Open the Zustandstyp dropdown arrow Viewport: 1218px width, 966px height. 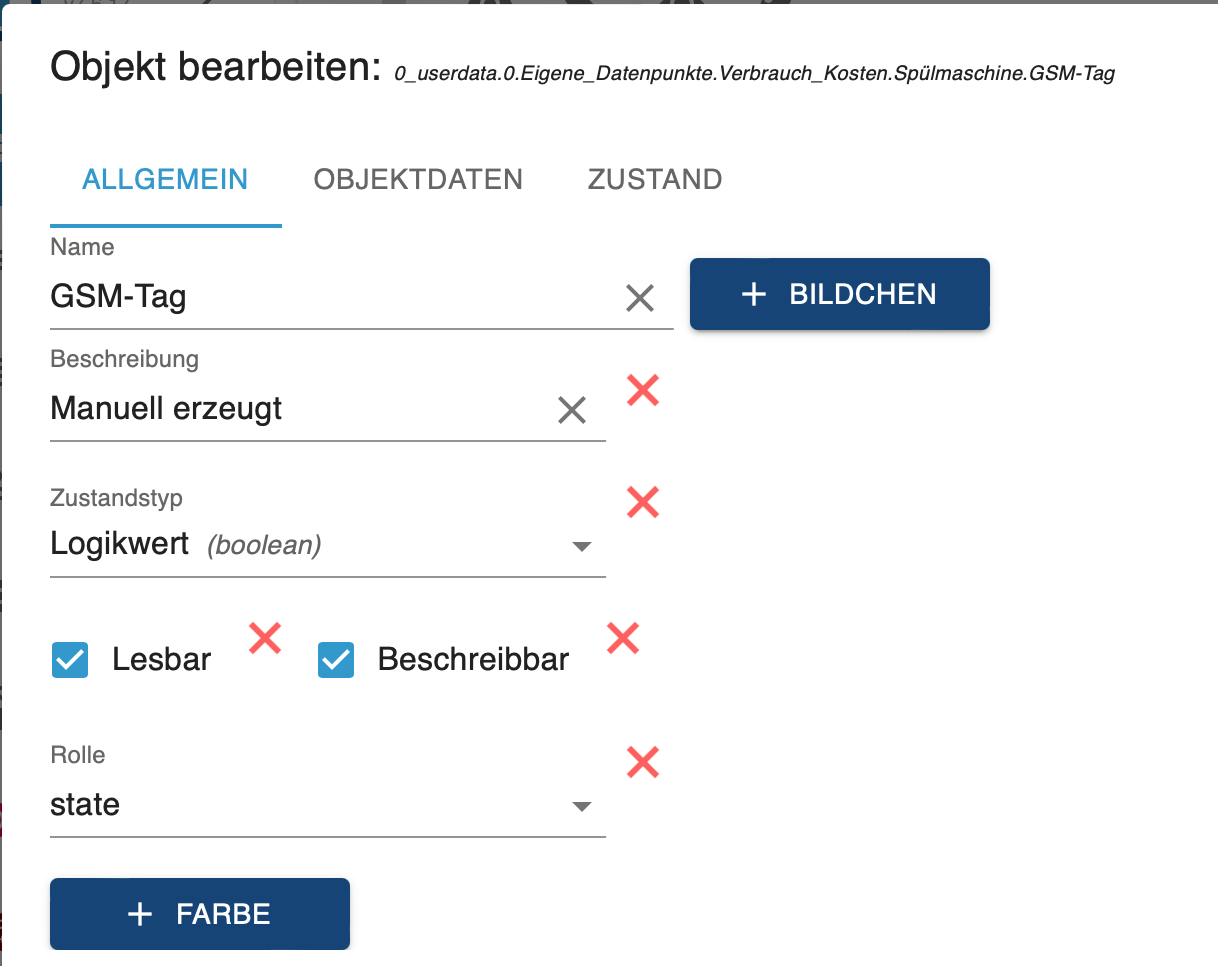point(581,547)
